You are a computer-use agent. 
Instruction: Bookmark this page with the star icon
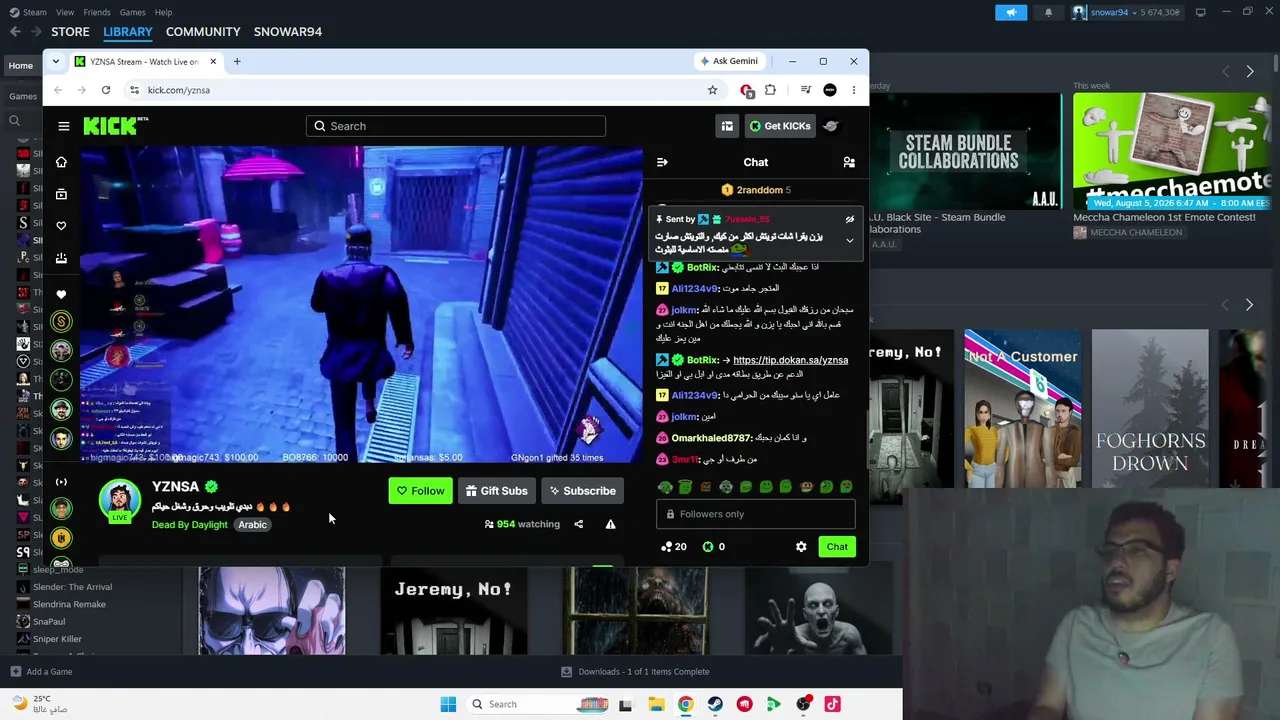(x=712, y=90)
